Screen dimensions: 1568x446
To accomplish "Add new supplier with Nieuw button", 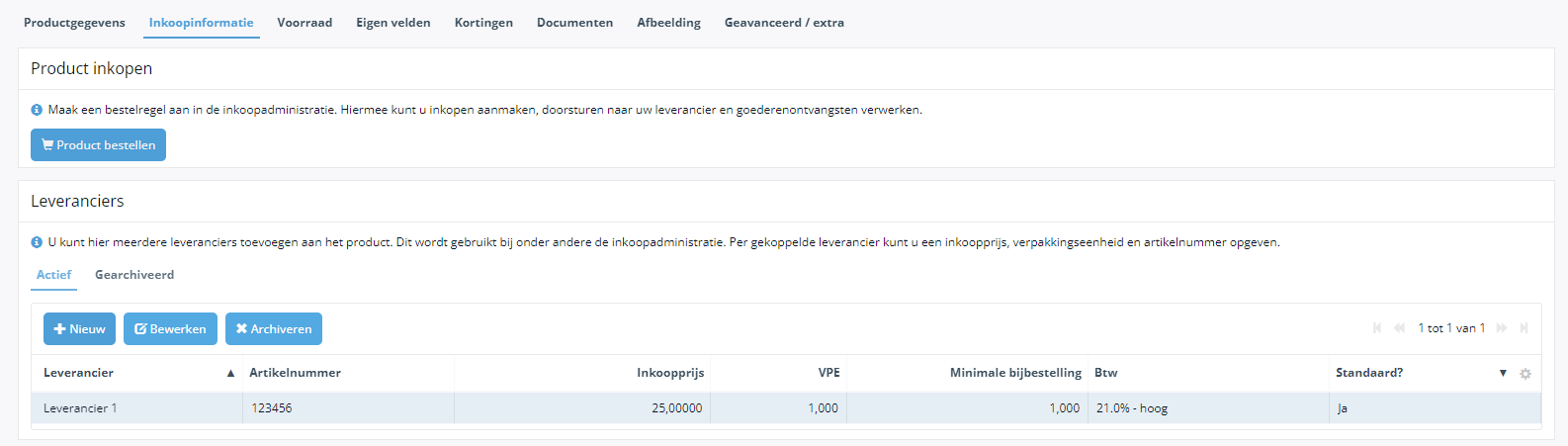I will click(x=79, y=329).
